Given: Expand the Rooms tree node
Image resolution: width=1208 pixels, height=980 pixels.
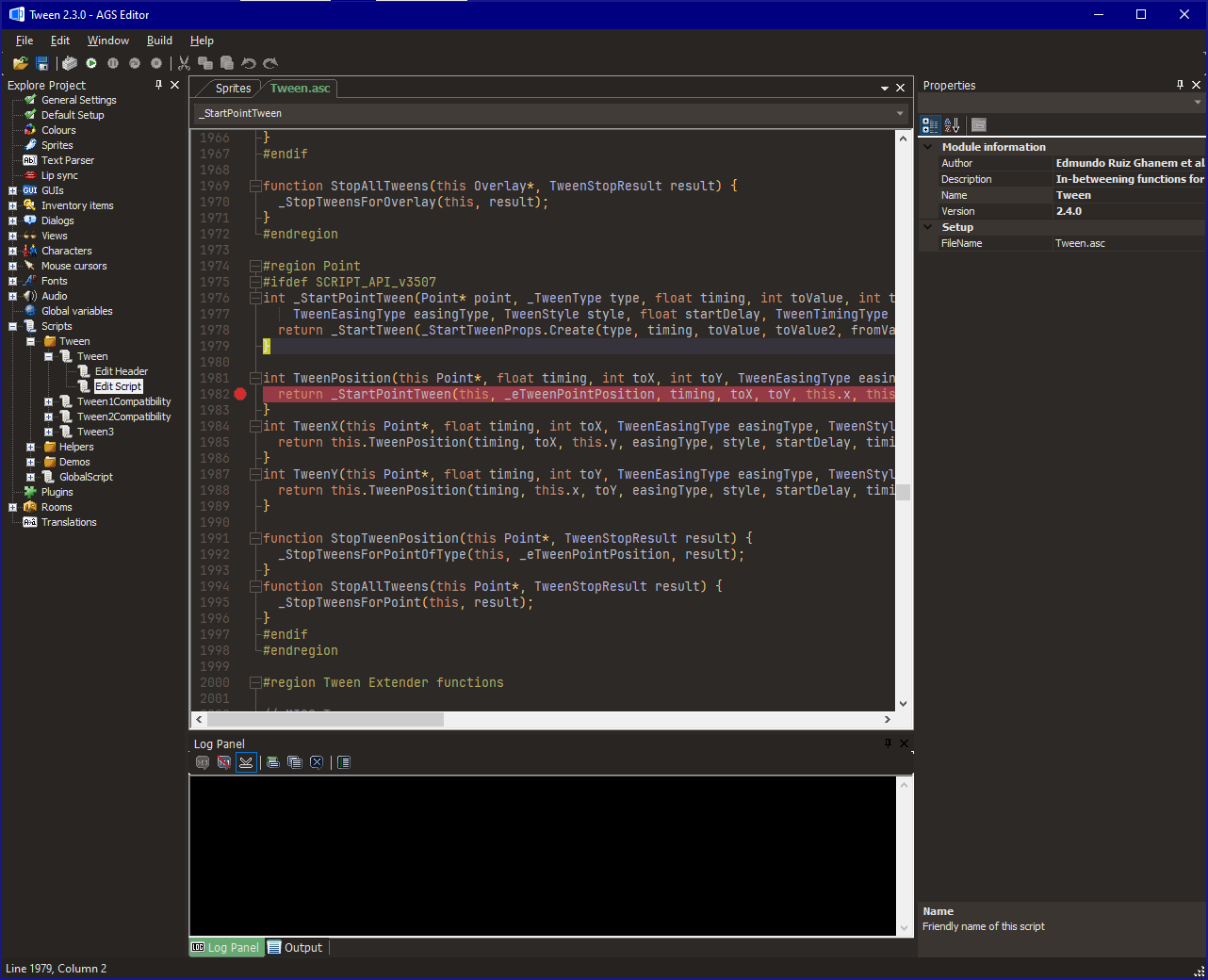Looking at the screenshot, I should click(12, 507).
